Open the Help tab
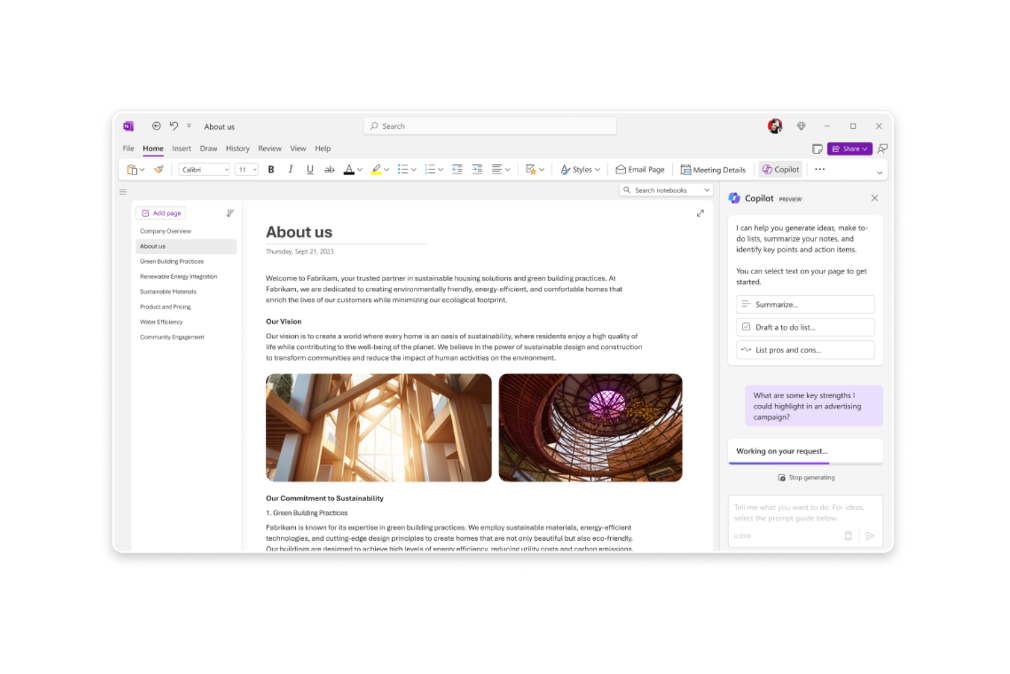1010x674 pixels. 323,148
